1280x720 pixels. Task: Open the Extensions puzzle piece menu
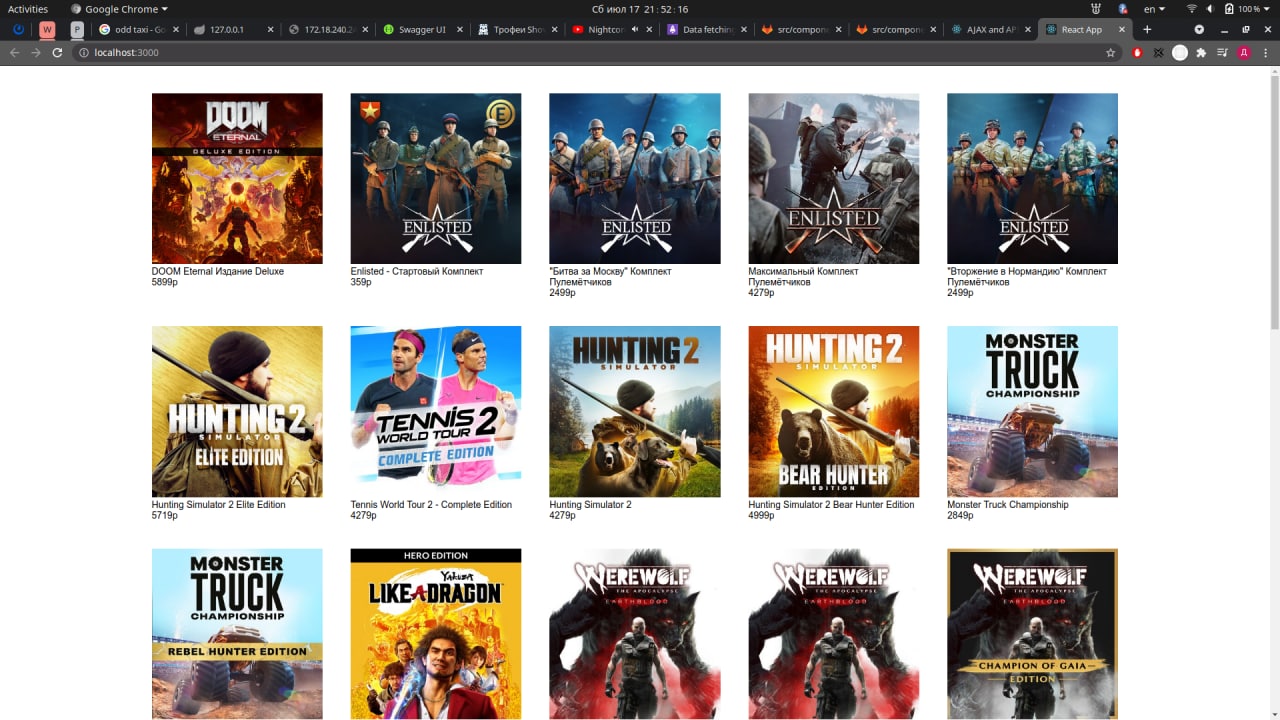[x=1201, y=52]
